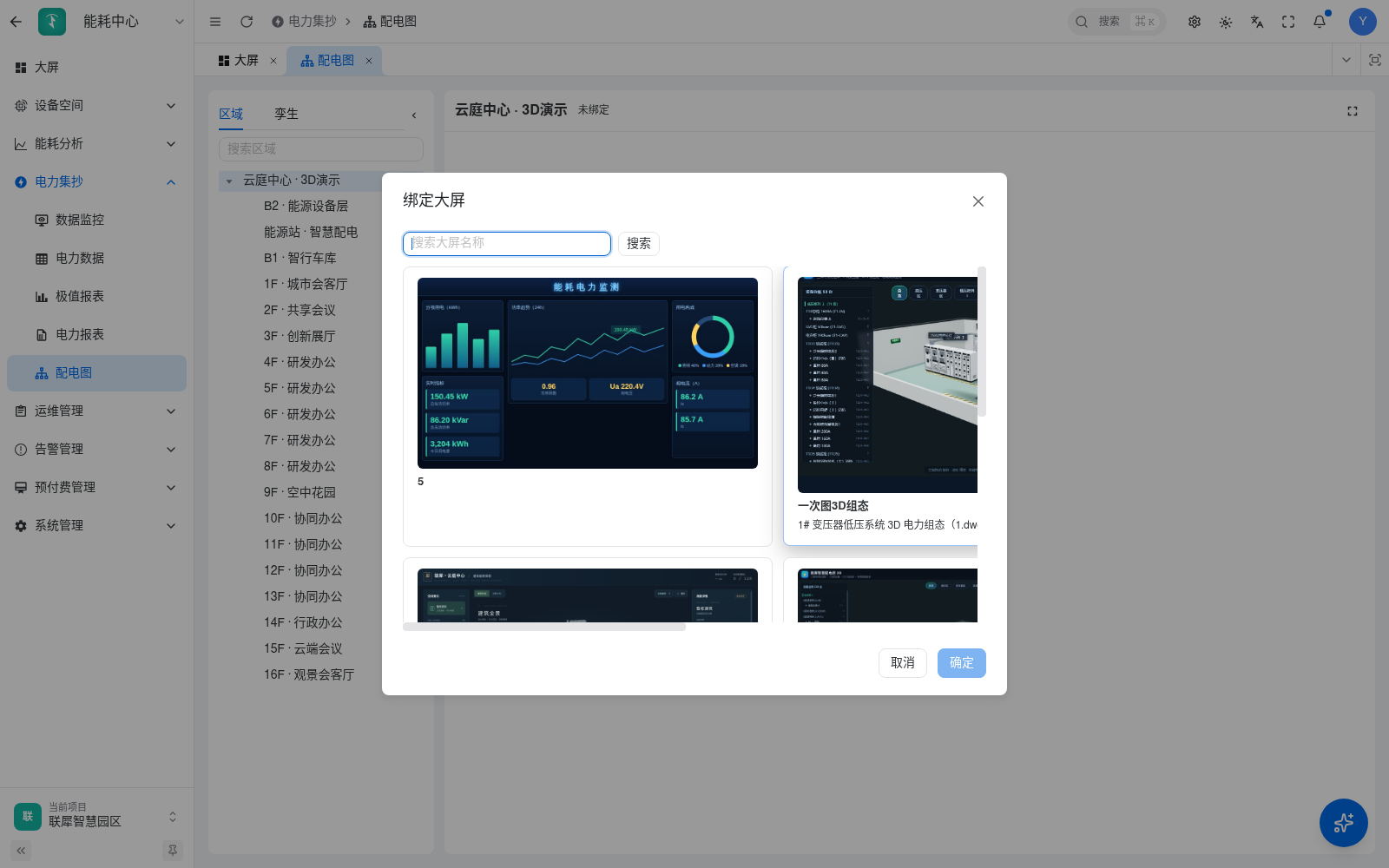The image size is (1389, 868).
Task: Select tree item 1F · 城市会客厅
Action: pos(306,284)
